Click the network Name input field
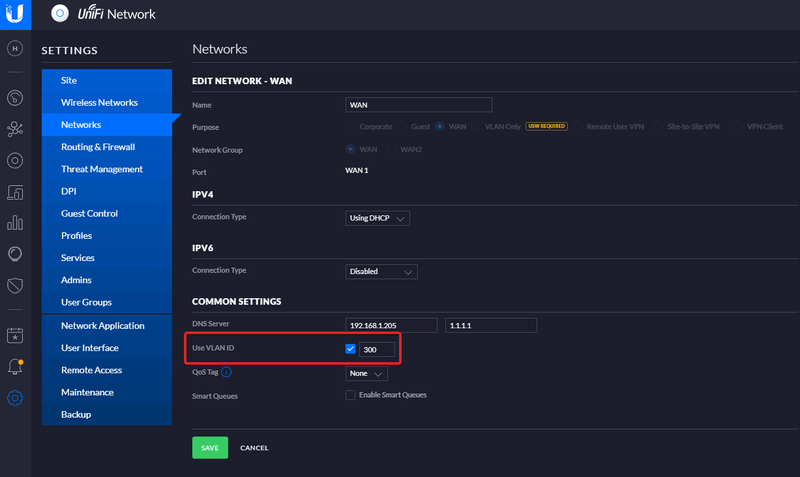The width and height of the screenshot is (800, 477). click(x=418, y=105)
